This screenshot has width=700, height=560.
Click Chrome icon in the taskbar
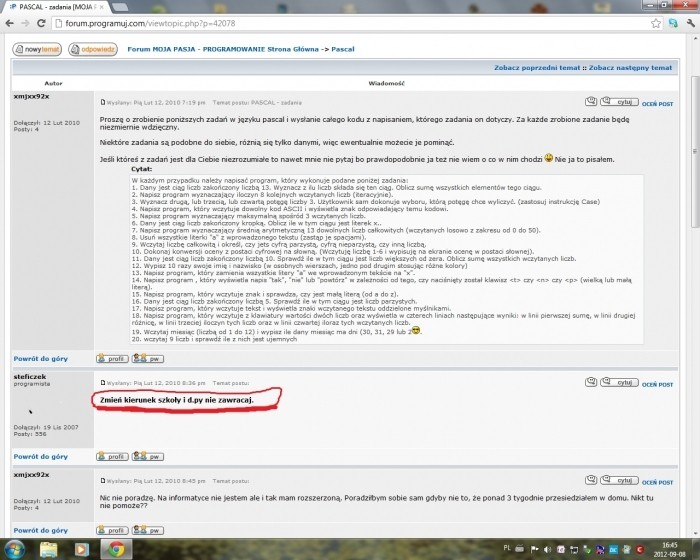pyautogui.click(x=116, y=549)
